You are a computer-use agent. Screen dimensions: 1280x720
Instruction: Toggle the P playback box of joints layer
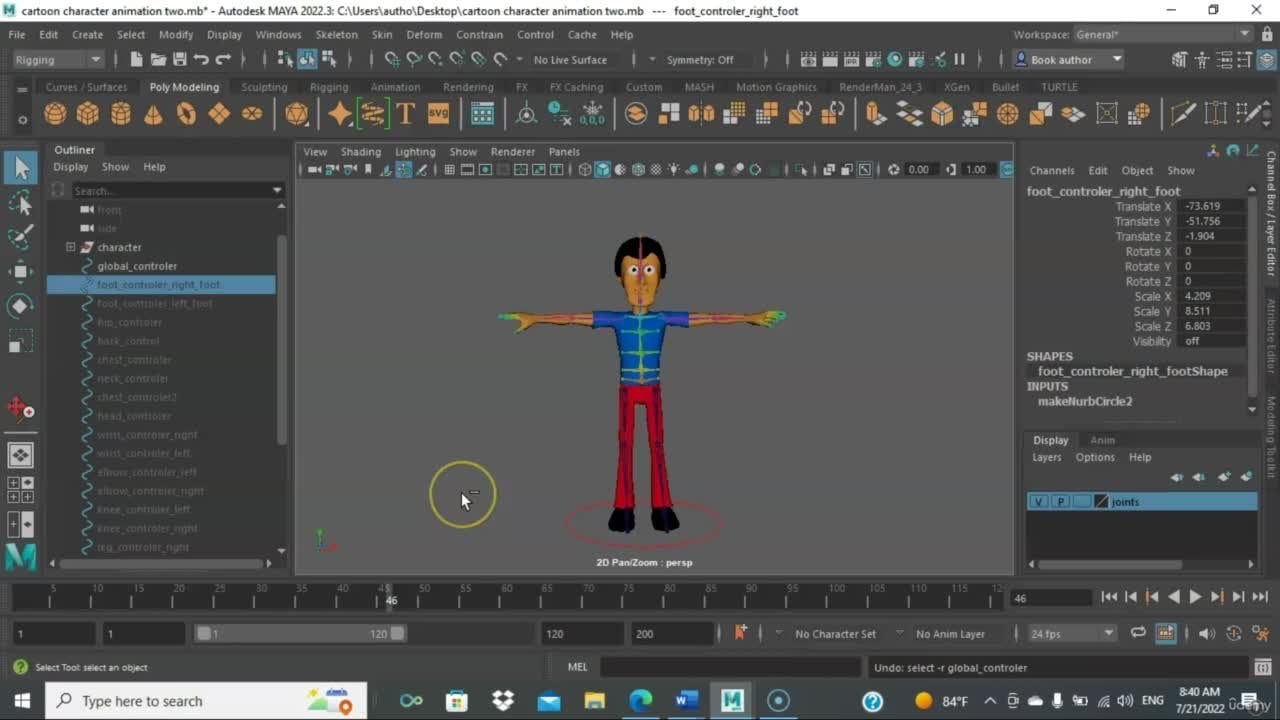point(1060,502)
